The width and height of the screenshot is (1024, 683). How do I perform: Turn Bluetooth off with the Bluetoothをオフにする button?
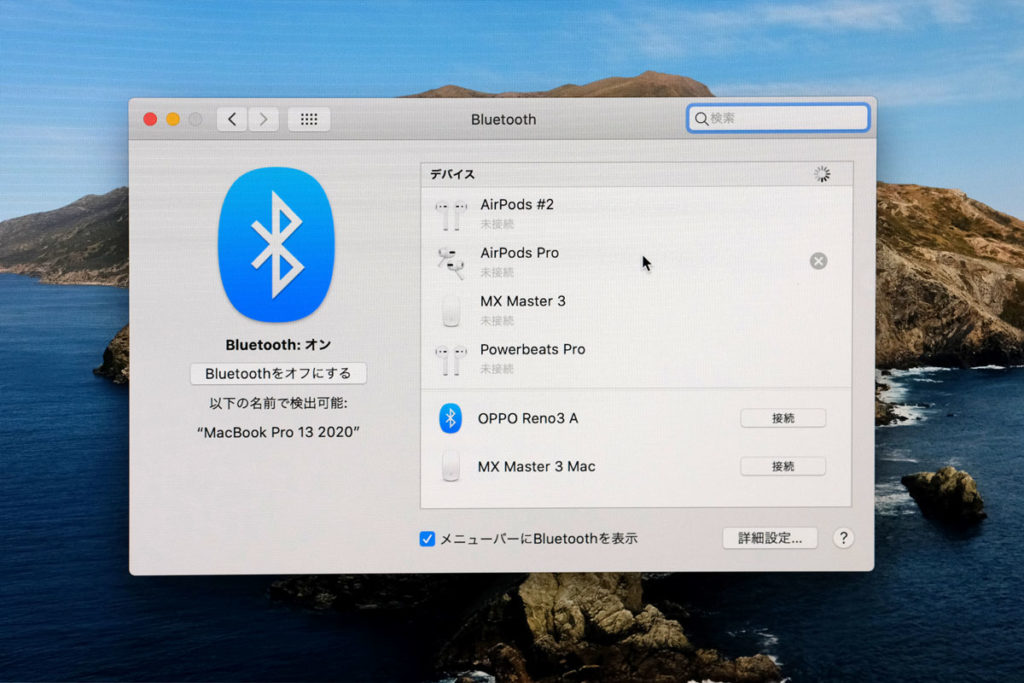coord(278,373)
